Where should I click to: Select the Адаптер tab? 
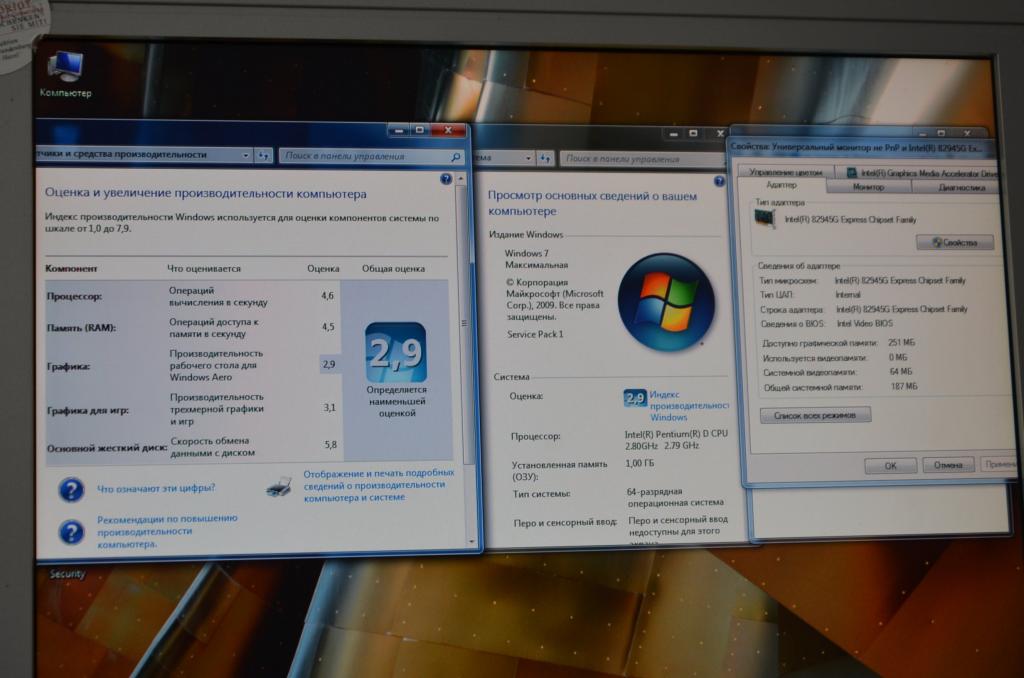point(781,186)
